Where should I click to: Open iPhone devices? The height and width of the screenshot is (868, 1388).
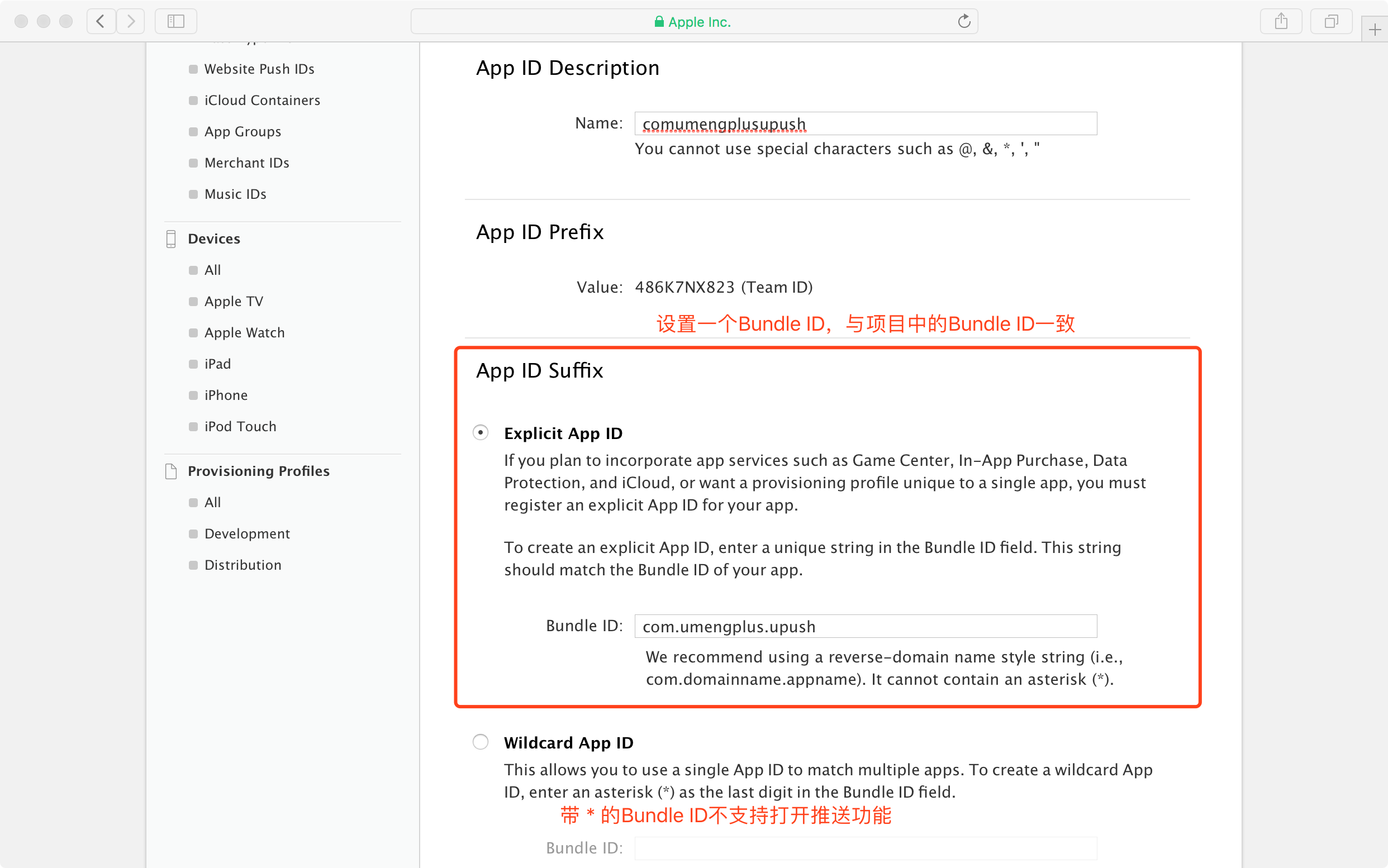click(226, 395)
